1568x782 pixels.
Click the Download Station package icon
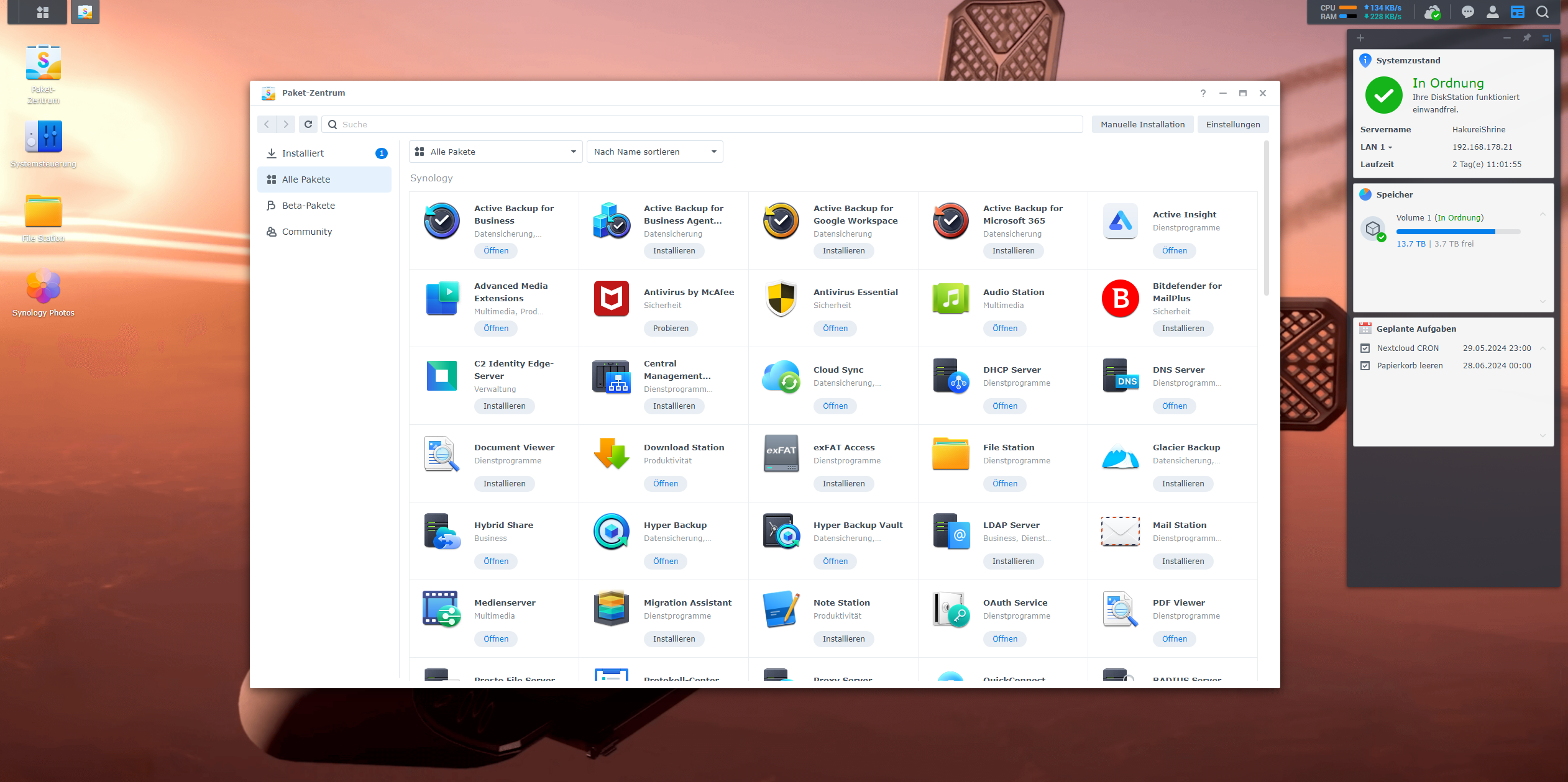point(611,454)
